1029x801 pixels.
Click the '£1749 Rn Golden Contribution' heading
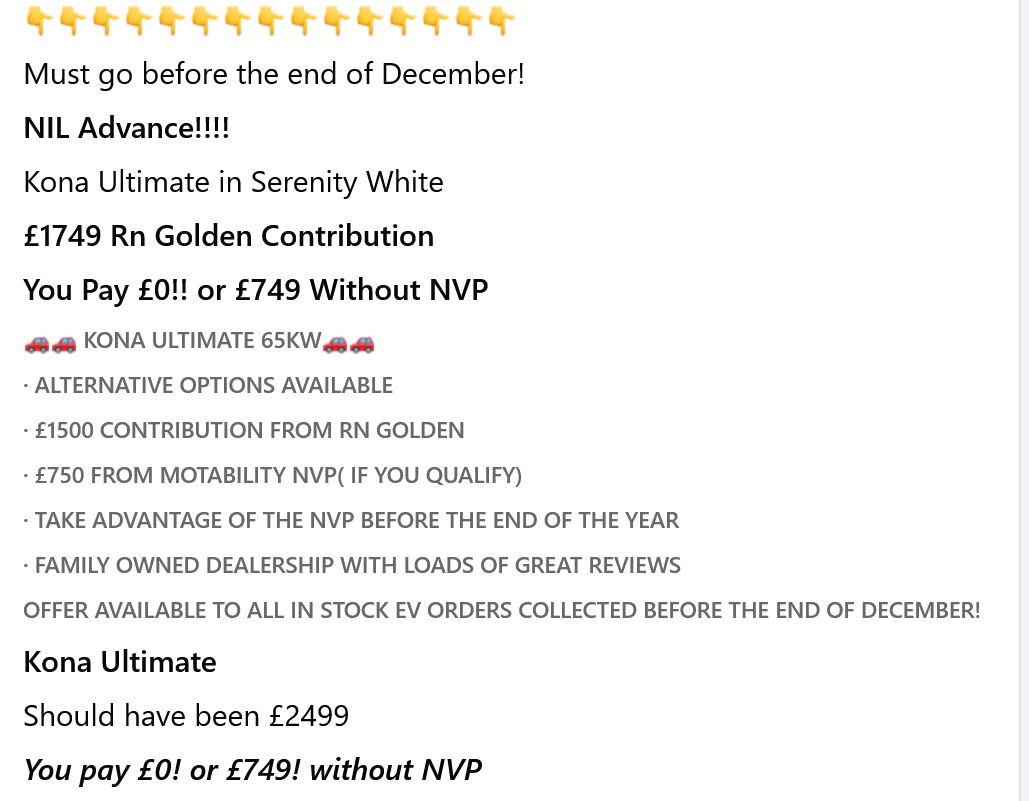tap(228, 236)
